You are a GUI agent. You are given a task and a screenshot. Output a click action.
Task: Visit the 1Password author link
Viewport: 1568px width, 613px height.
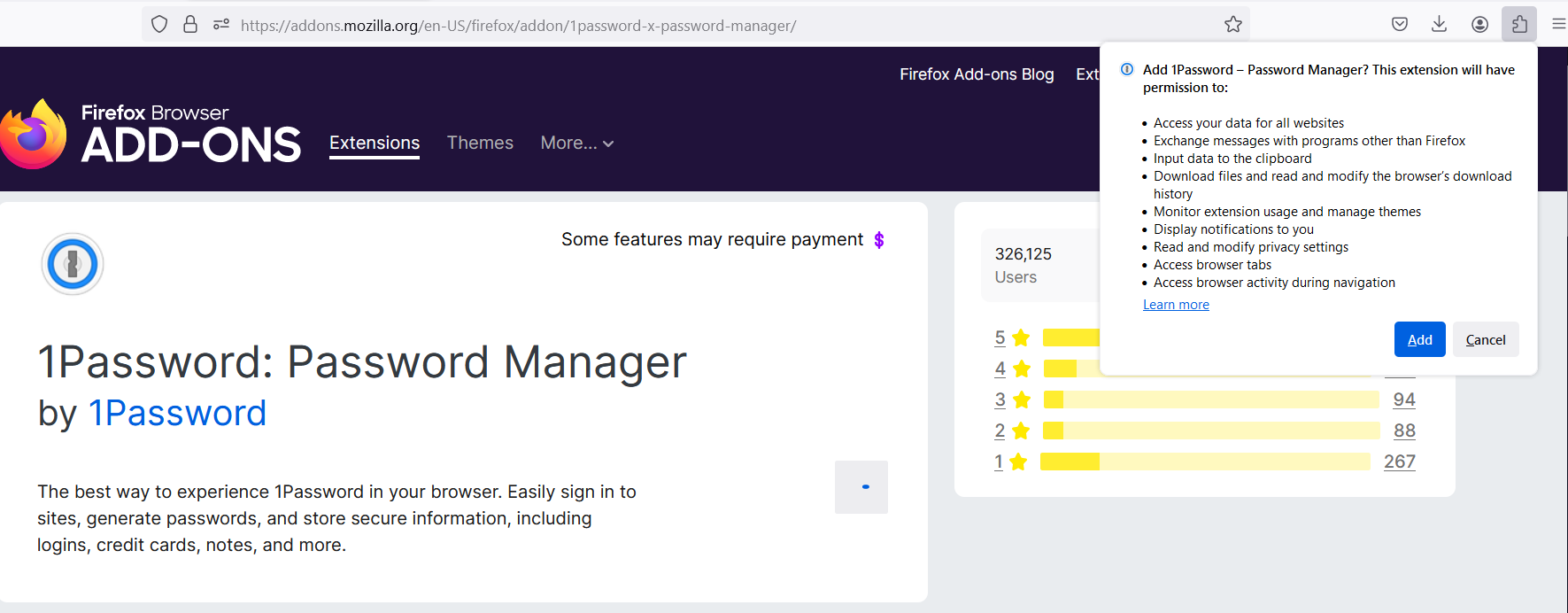[177, 414]
